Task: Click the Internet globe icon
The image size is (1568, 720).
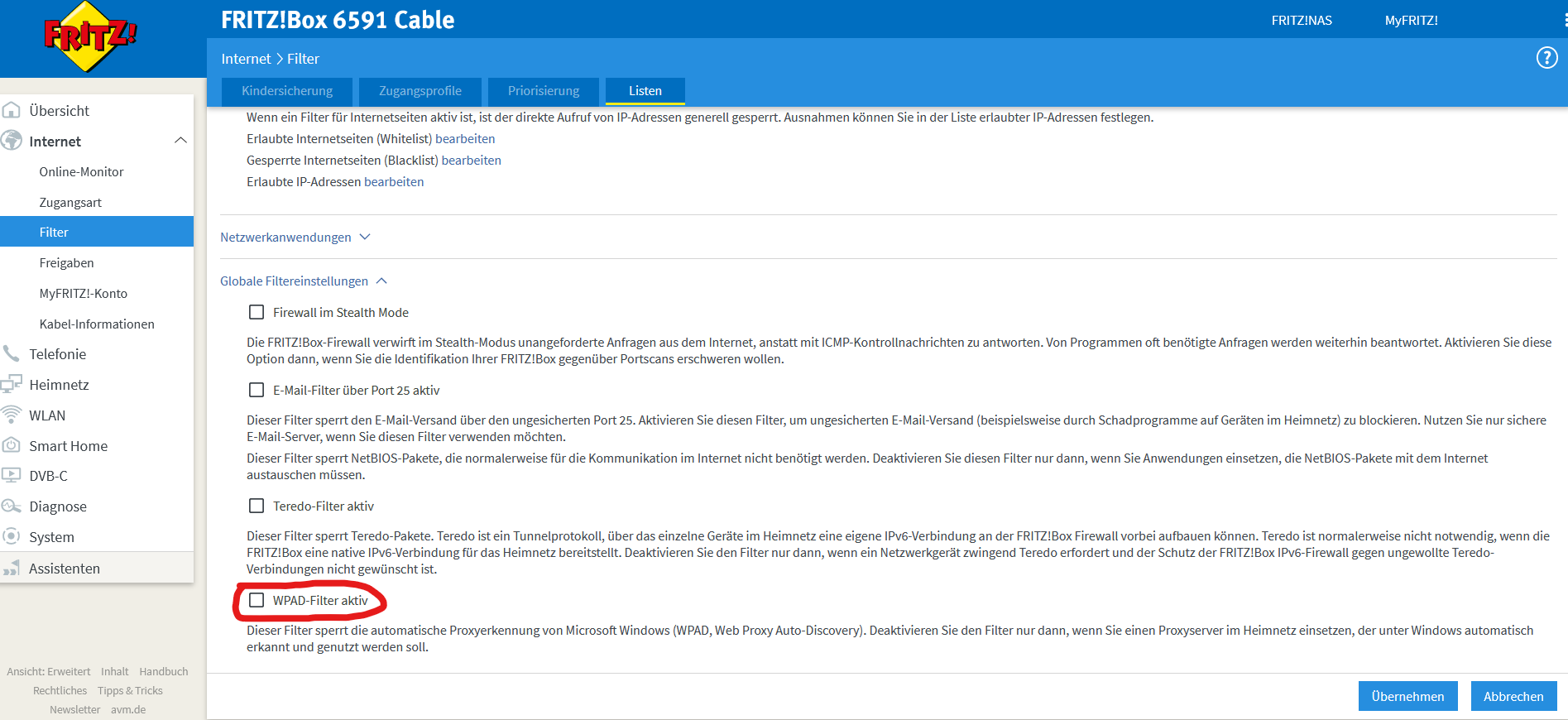Action: click(12, 141)
